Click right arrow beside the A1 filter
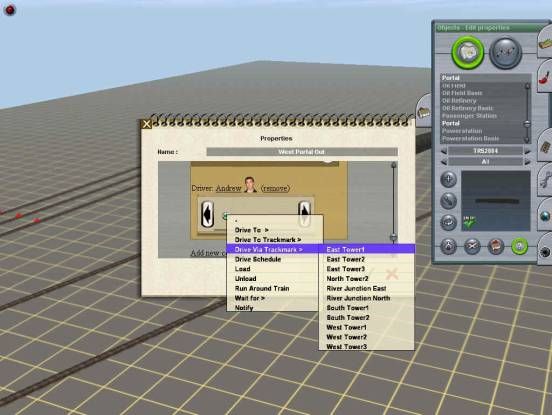 click(x=527, y=162)
